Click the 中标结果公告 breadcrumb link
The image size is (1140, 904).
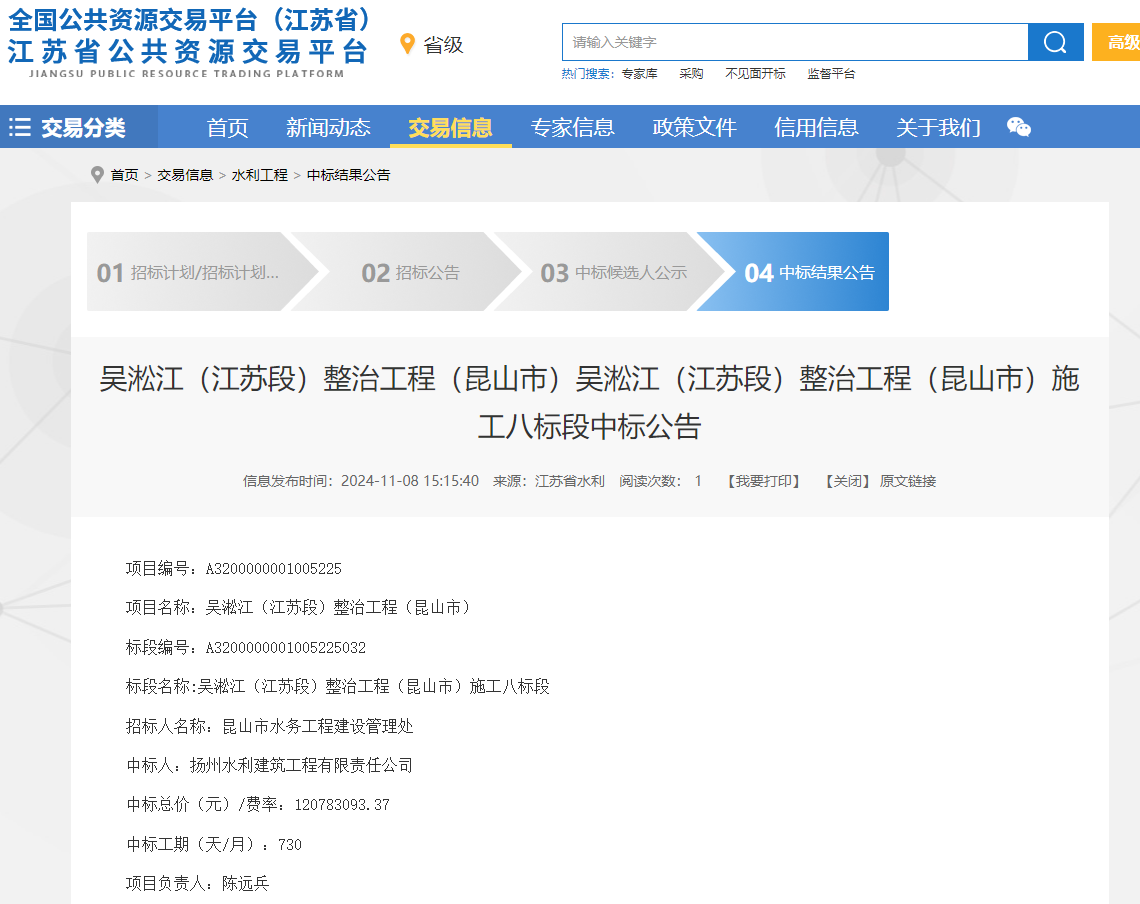pos(348,175)
